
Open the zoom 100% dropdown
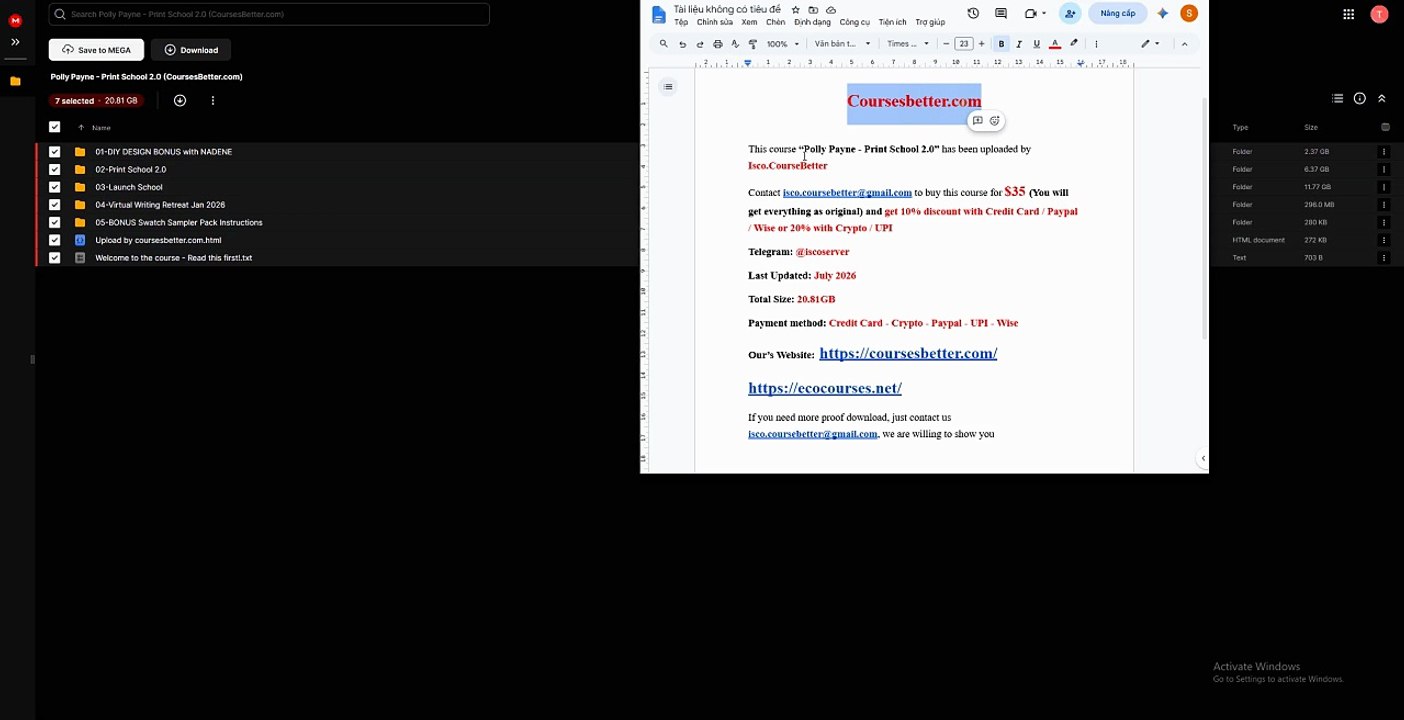783,44
